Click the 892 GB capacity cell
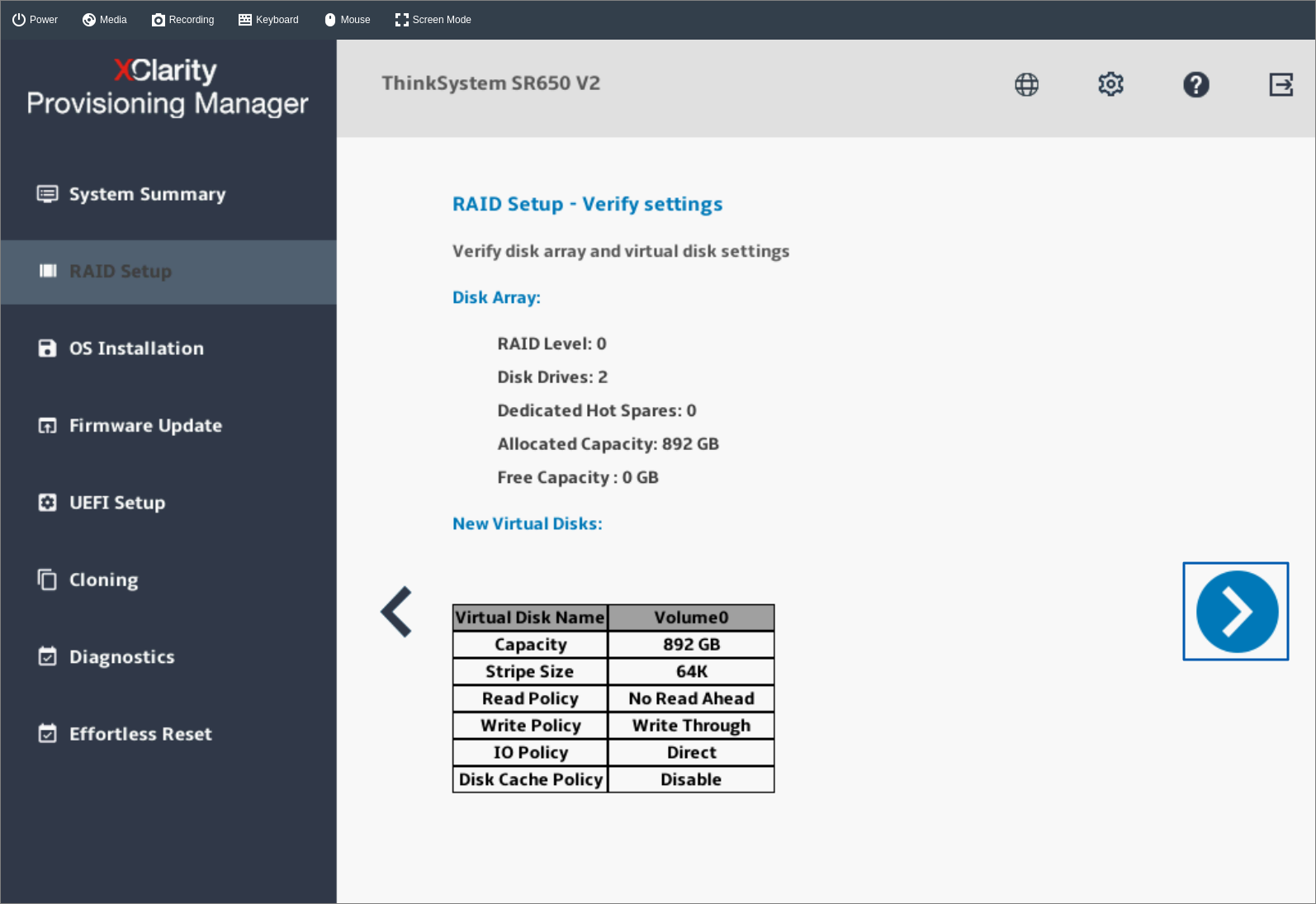The width and height of the screenshot is (1316, 904). 691,645
